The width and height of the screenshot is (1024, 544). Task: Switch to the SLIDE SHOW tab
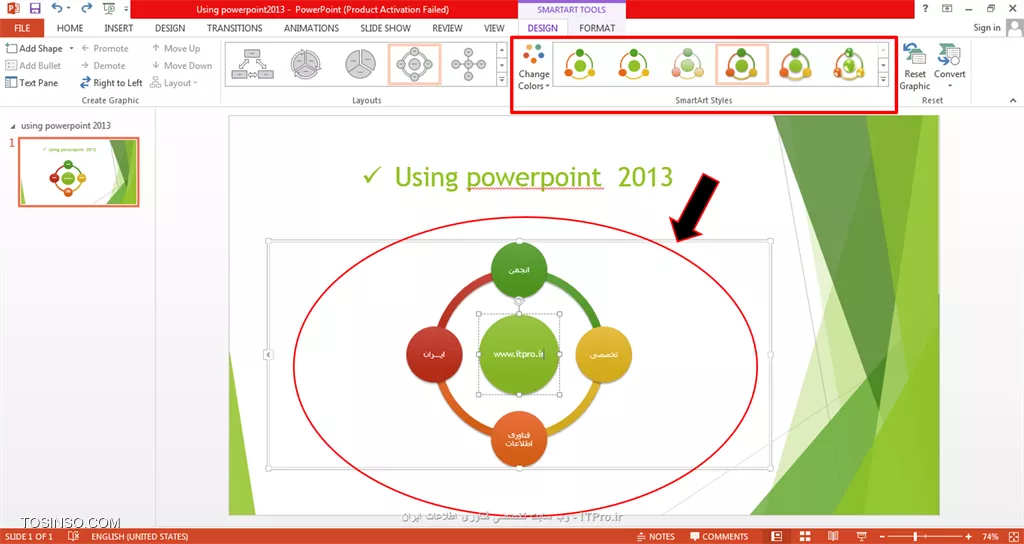click(x=385, y=28)
